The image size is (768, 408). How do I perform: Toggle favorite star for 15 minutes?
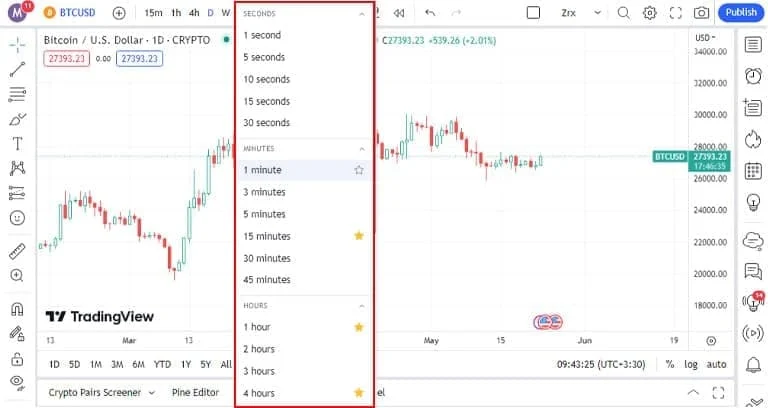coord(359,236)
